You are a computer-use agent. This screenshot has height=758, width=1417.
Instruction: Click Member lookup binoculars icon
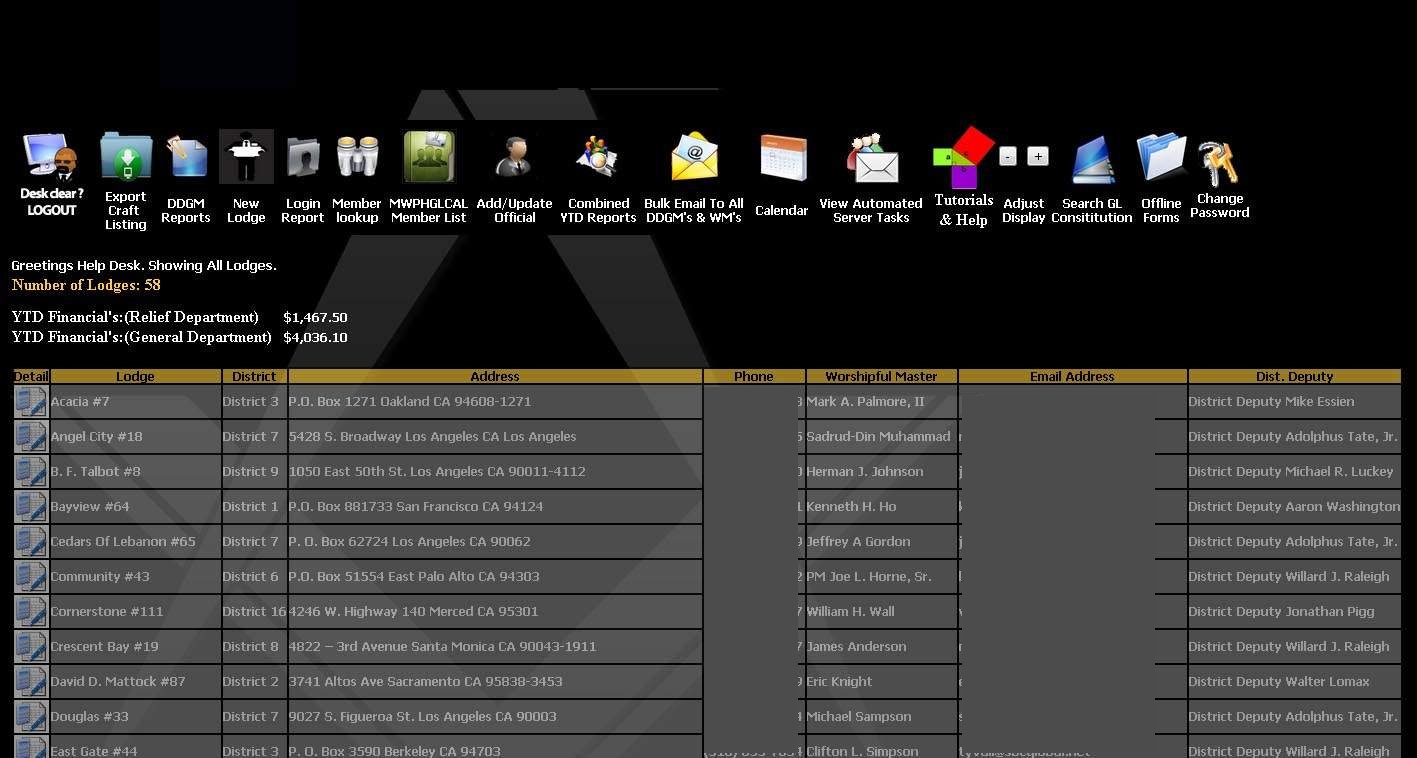coord(357,158)
